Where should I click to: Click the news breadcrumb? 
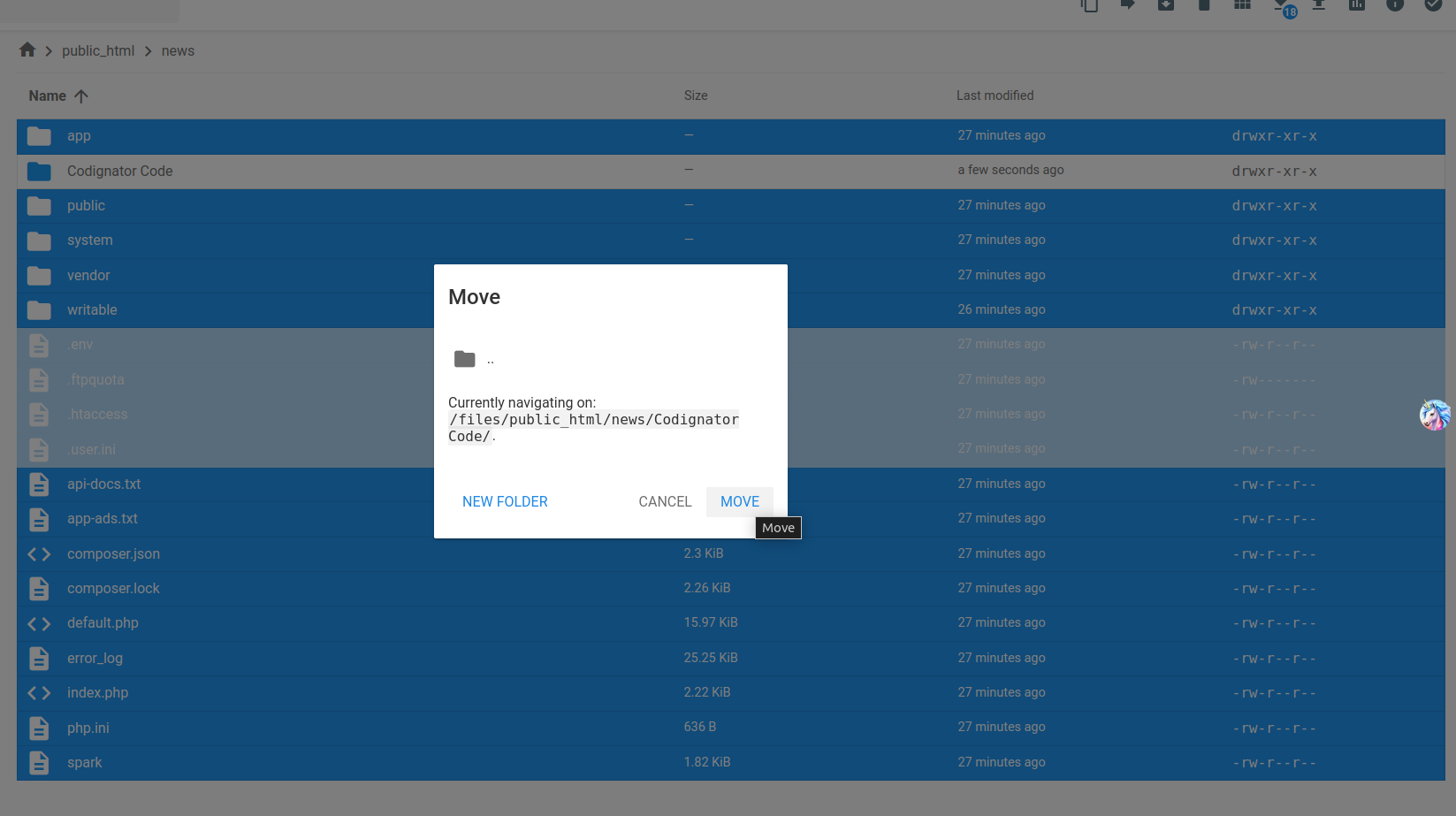click(178, 51)
